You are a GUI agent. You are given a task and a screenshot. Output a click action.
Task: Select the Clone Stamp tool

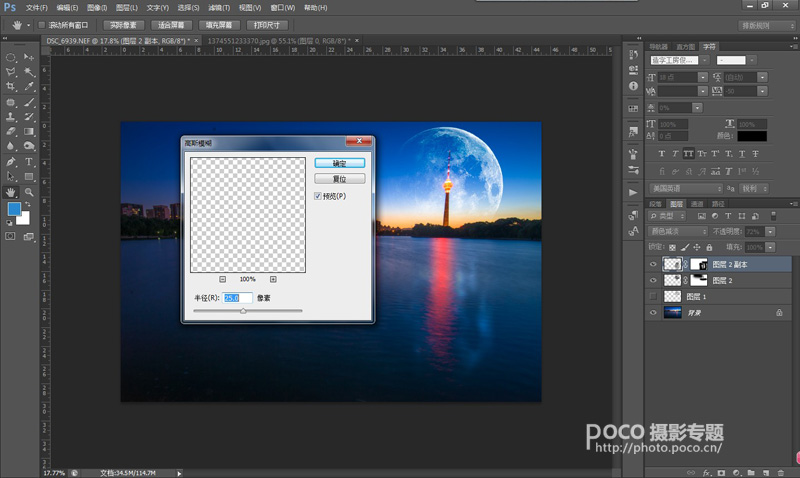point(11,117)
